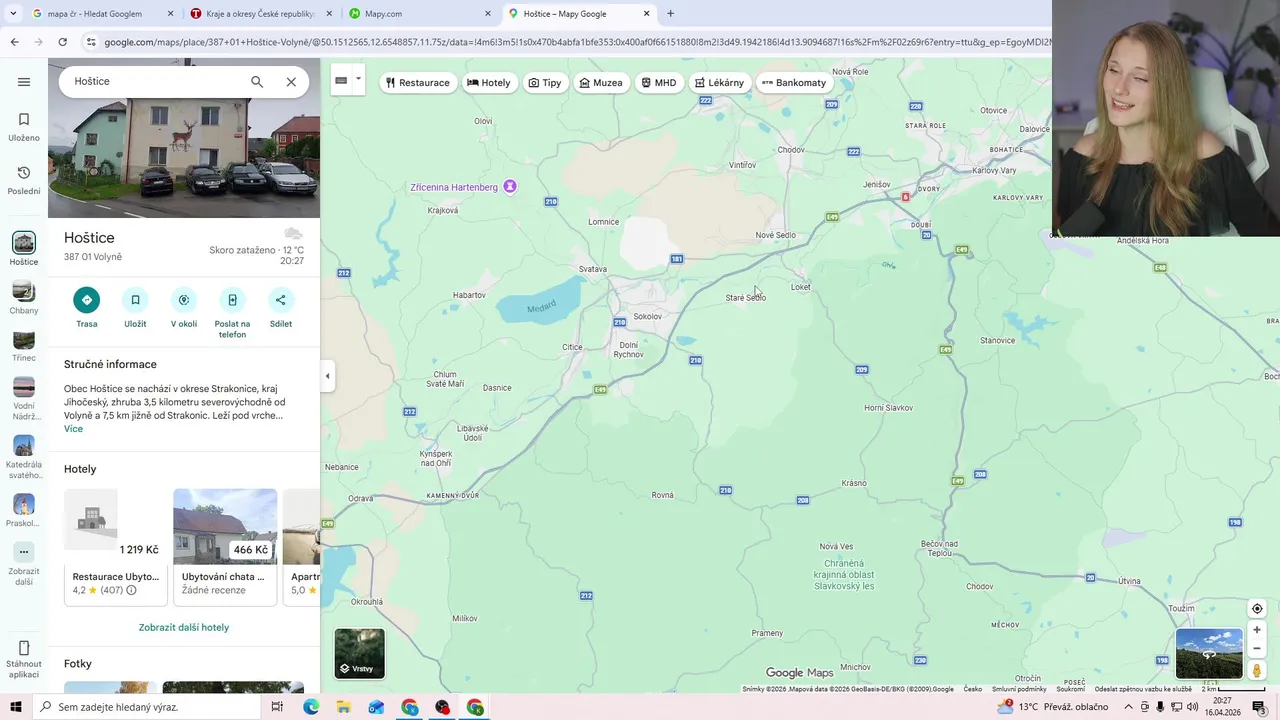
Task: Center map on my location
Action: 1257,609
